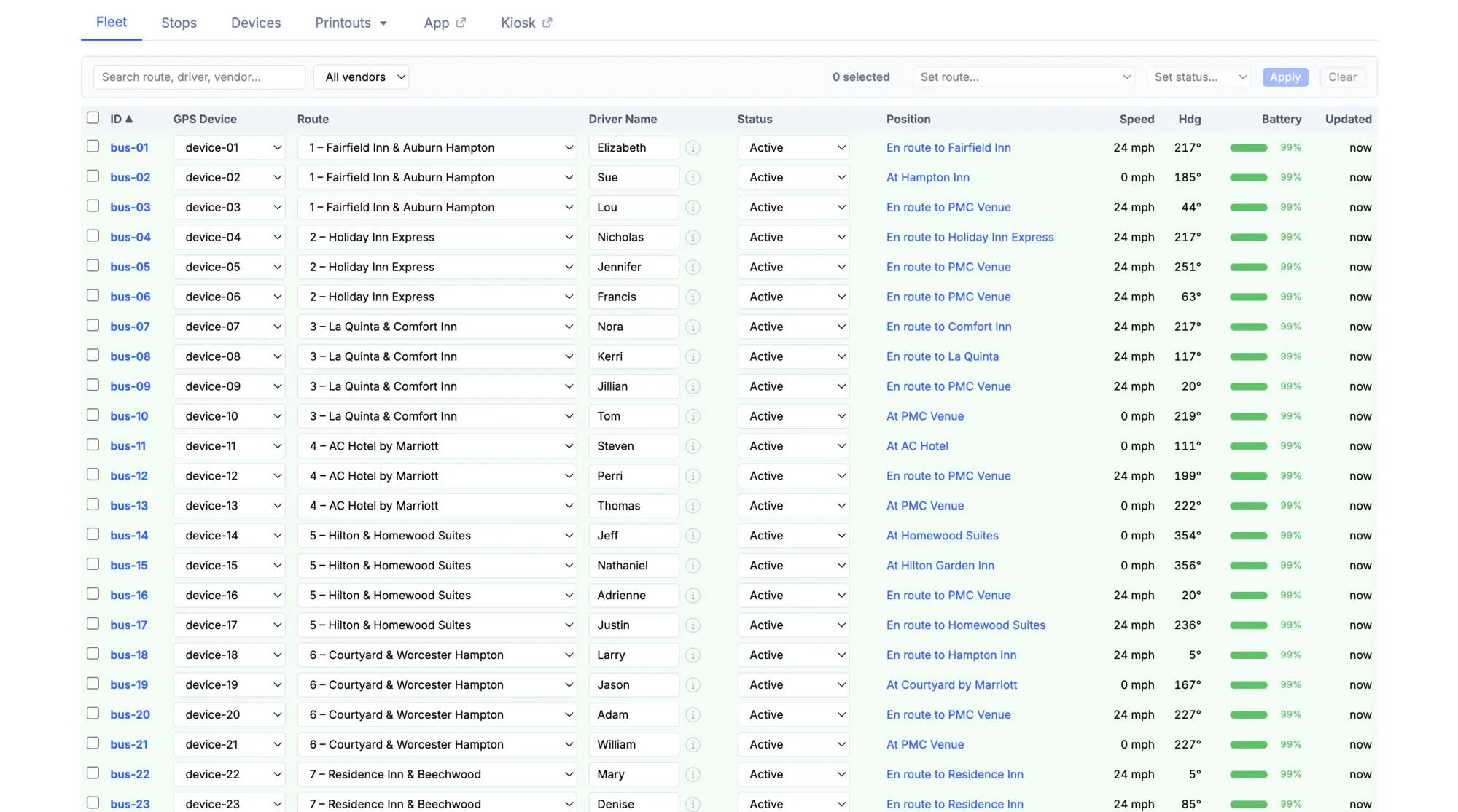This screenshot has height=812, width=1458.
Task: Switch to the Fleet tab
Action: click(112, 22)
